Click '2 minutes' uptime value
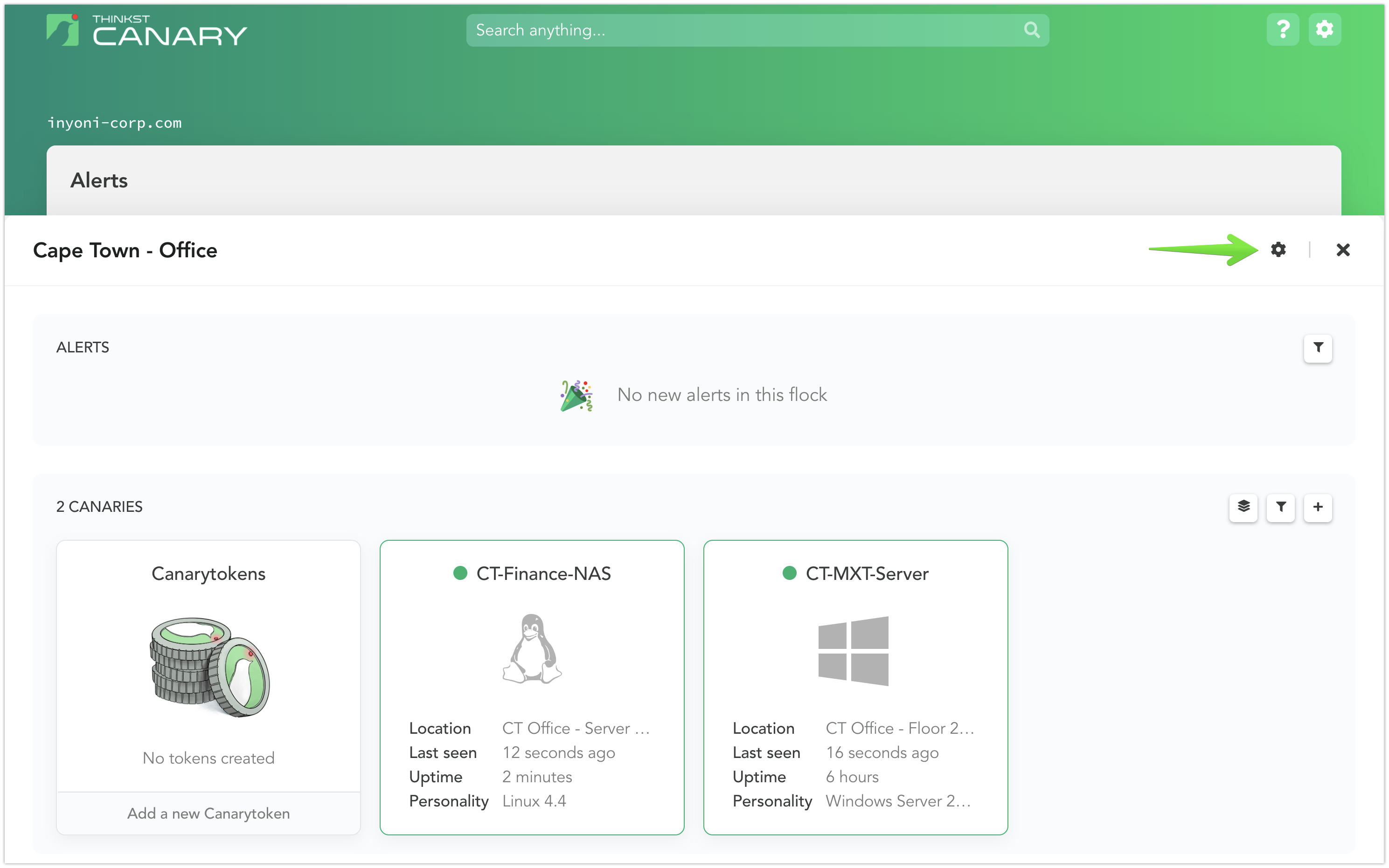The height and width of the screenshot is (868, 1389). click(537, 777)
